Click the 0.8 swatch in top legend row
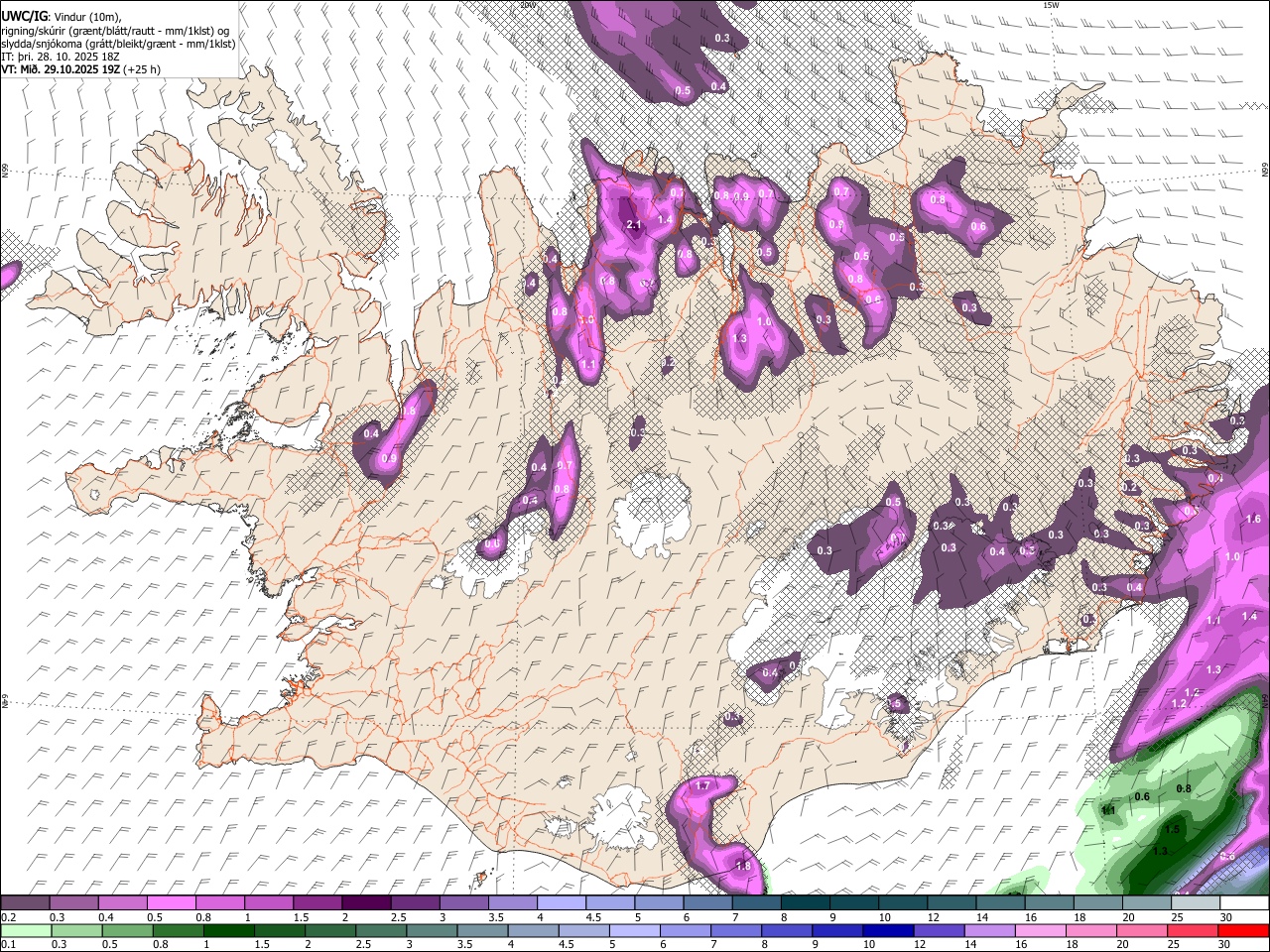1270x952 pixels. point(220,903)
